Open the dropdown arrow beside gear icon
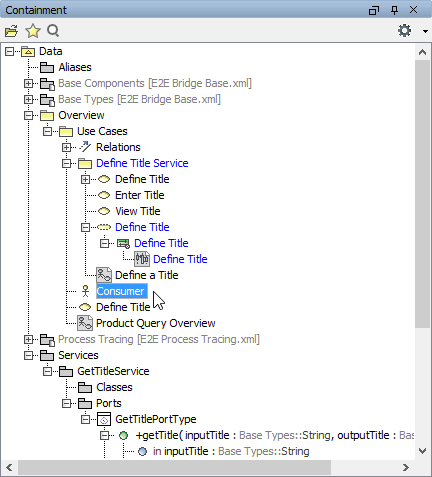Image resolution: width=432 pixels, height=477 pixels. 425,31
